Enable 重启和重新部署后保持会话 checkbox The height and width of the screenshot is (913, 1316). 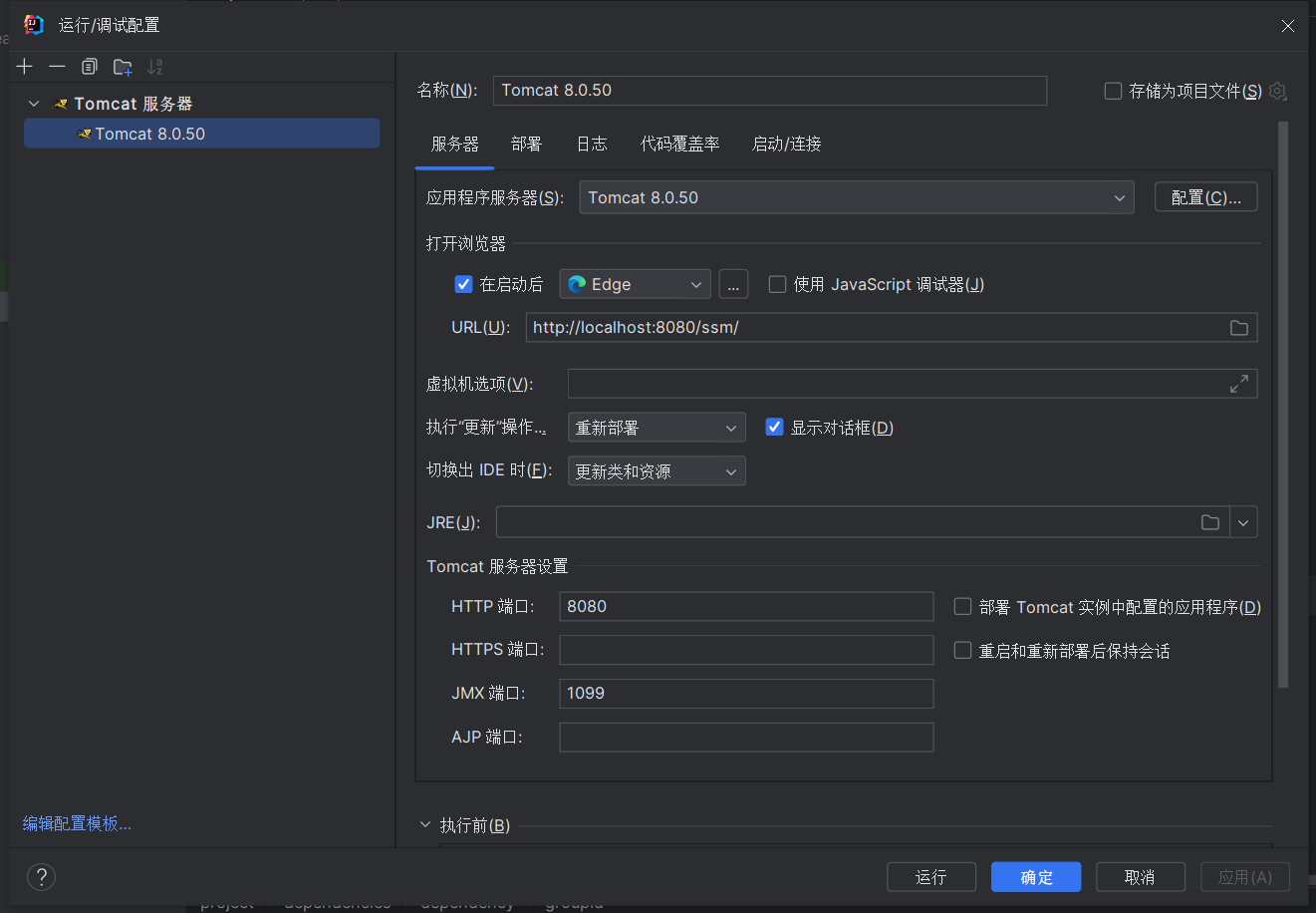(962, 650)
